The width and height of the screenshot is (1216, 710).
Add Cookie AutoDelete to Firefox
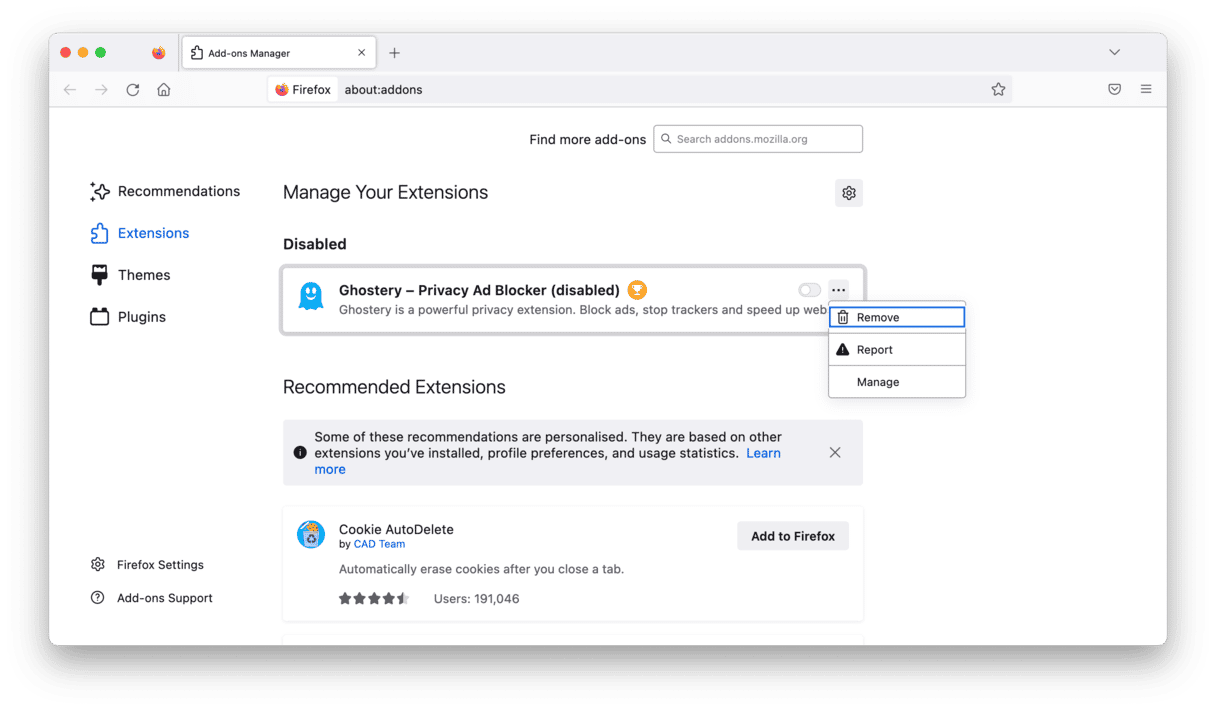pos(793,536)
